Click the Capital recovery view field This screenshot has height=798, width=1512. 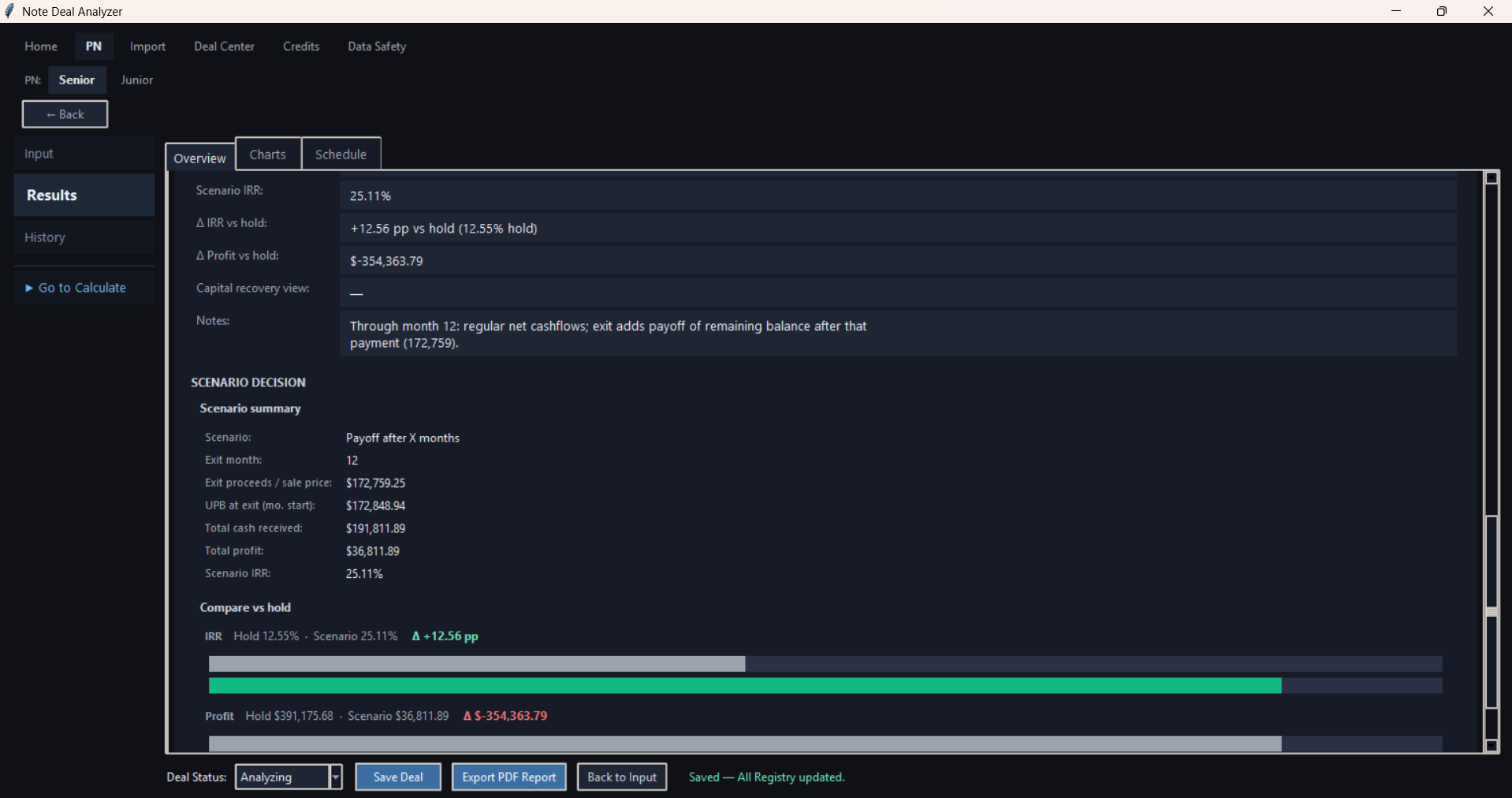coord(898,293)
